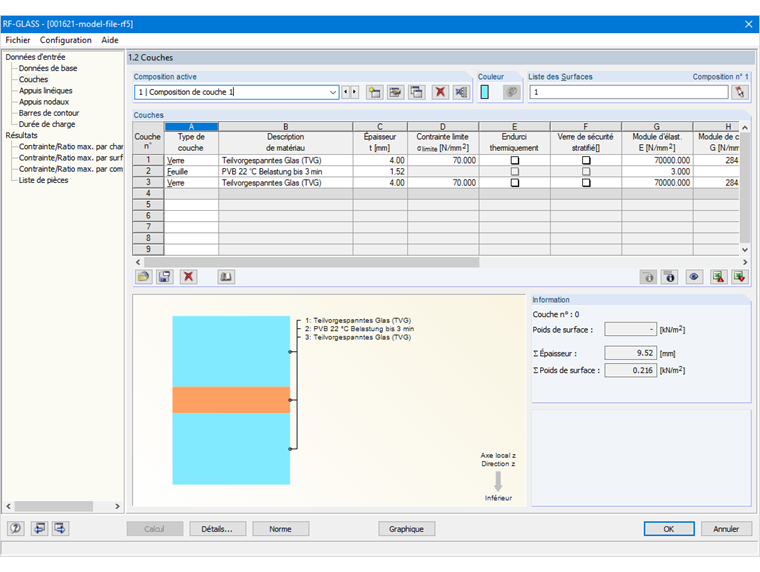Click the greyed color settings icon
This screenshot has height=572, width=760.
(511, 92)
